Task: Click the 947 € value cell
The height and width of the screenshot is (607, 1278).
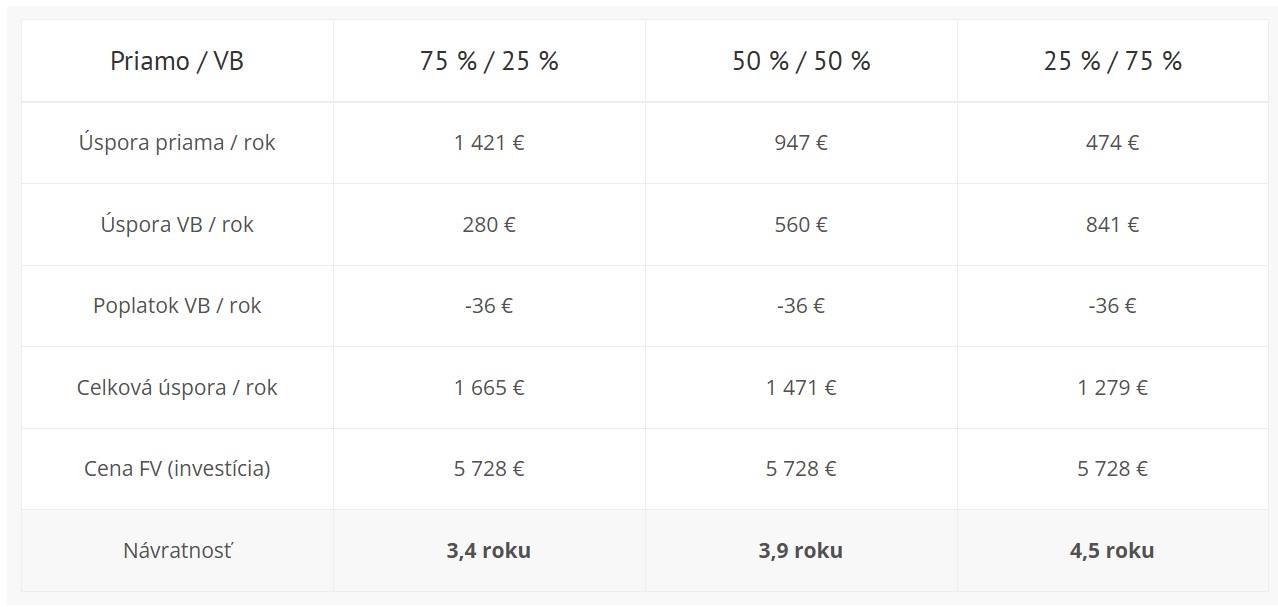Action: click(801, 143)
